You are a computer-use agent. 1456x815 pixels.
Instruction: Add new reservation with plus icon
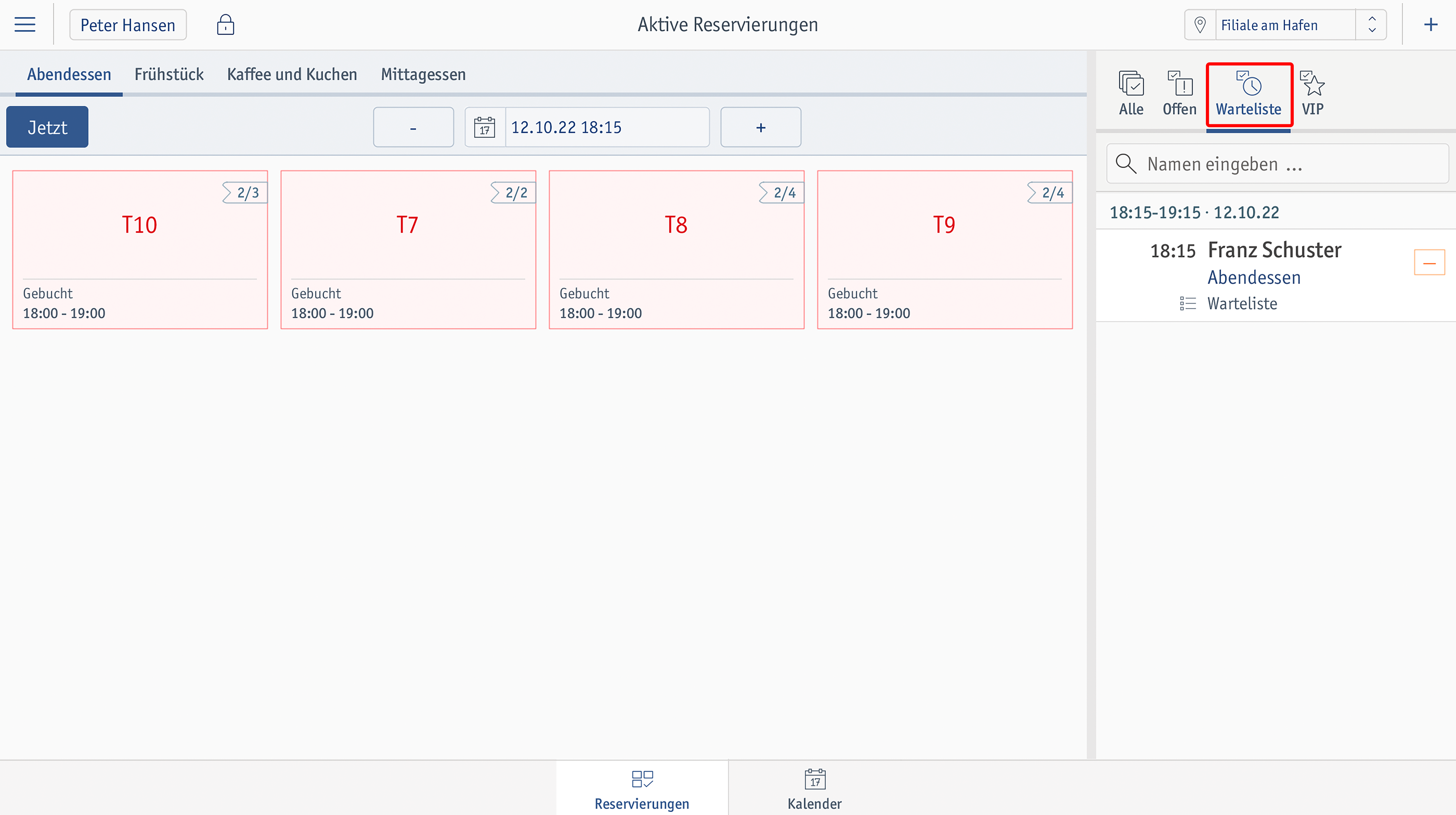click(1431, 24)
